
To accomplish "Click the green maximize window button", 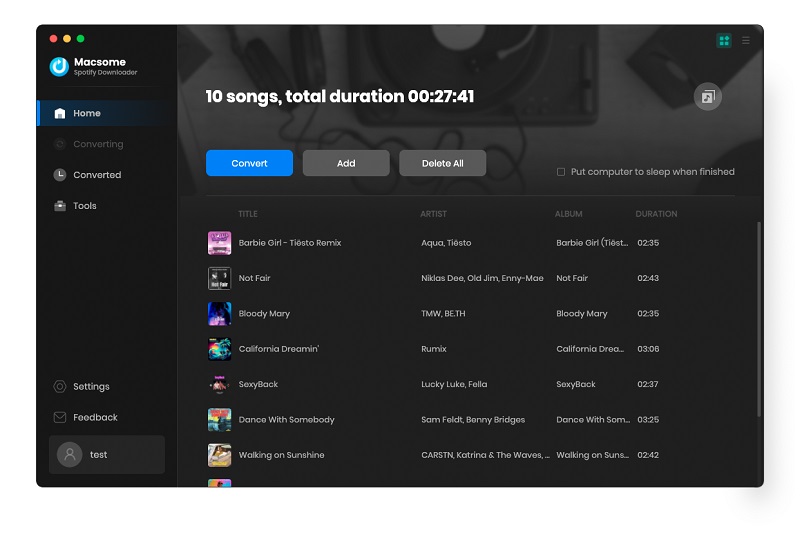I will point(81,39).
